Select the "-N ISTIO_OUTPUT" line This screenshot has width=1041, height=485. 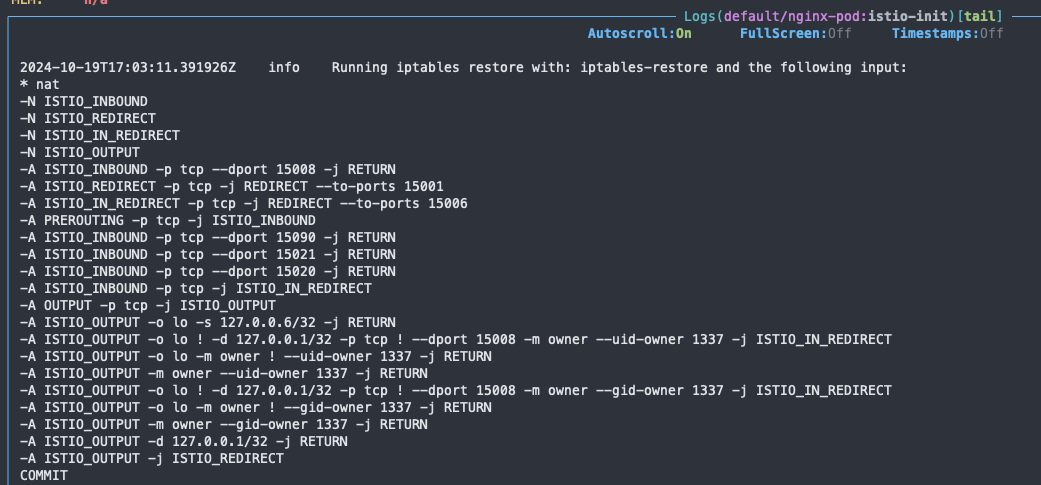80,152
